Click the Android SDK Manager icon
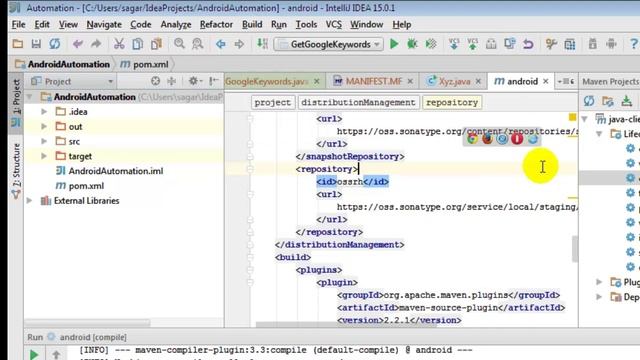 (x=611, y=44)
